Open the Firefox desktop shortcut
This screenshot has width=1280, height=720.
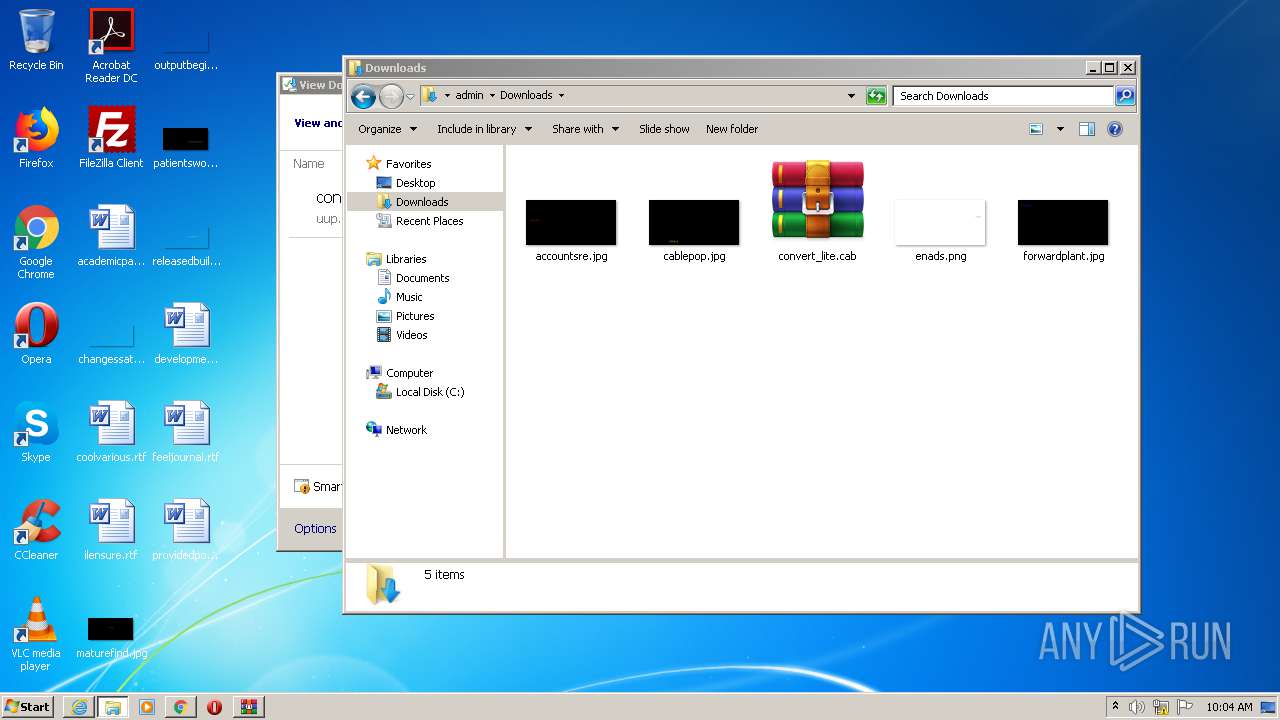coord(36,138)
